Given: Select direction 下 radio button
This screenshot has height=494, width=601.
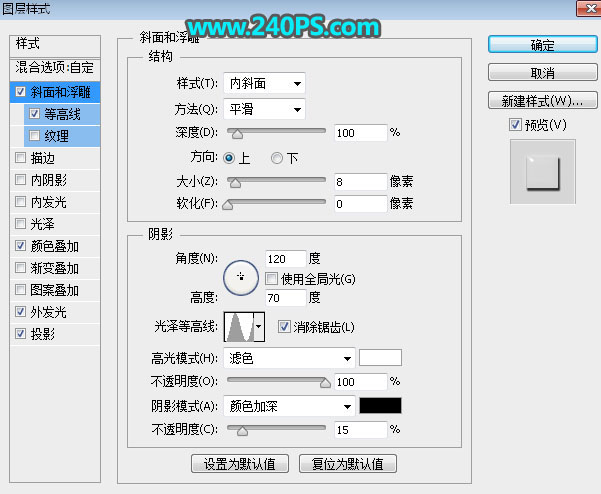Looking at the screenshot, I should click(x=276, y=158).
